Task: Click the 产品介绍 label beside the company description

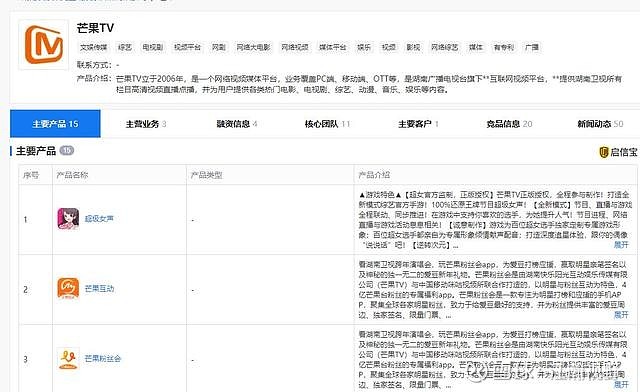Action: click(93, 78)
